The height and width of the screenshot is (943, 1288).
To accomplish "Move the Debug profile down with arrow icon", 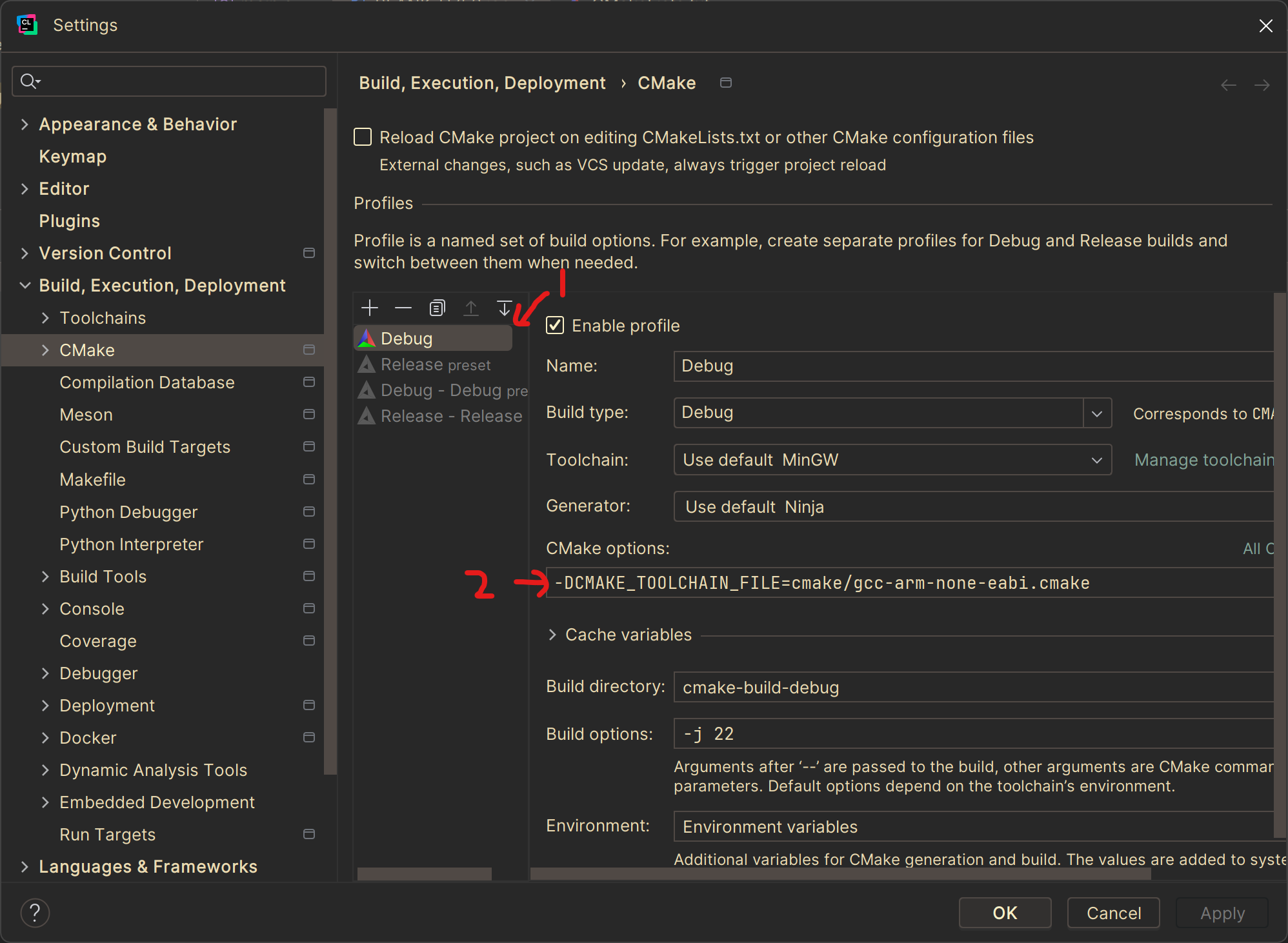I will 505,308.
